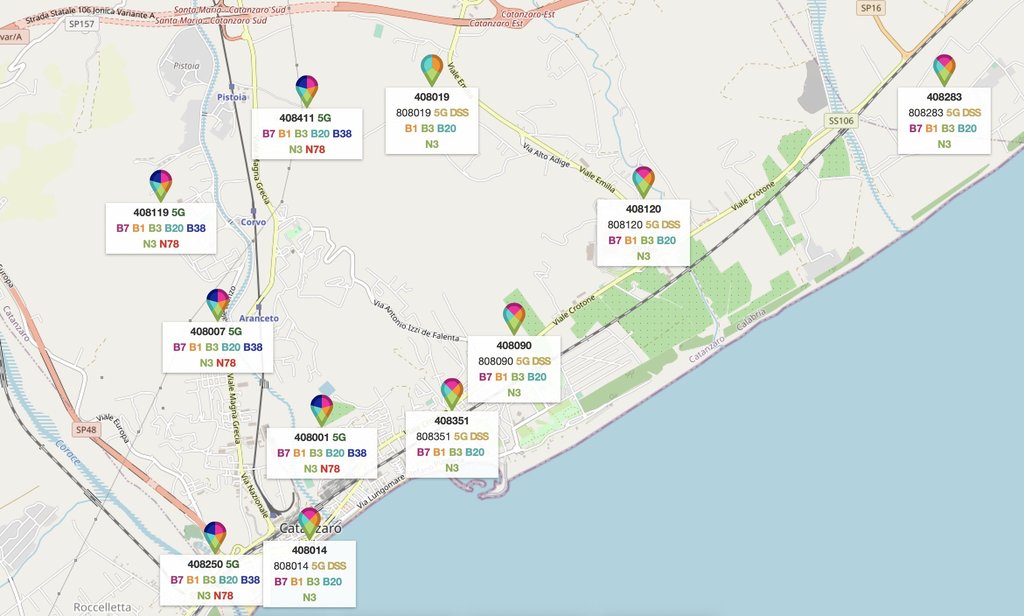Select the 408090 location pin

click(x=514, y=317)
